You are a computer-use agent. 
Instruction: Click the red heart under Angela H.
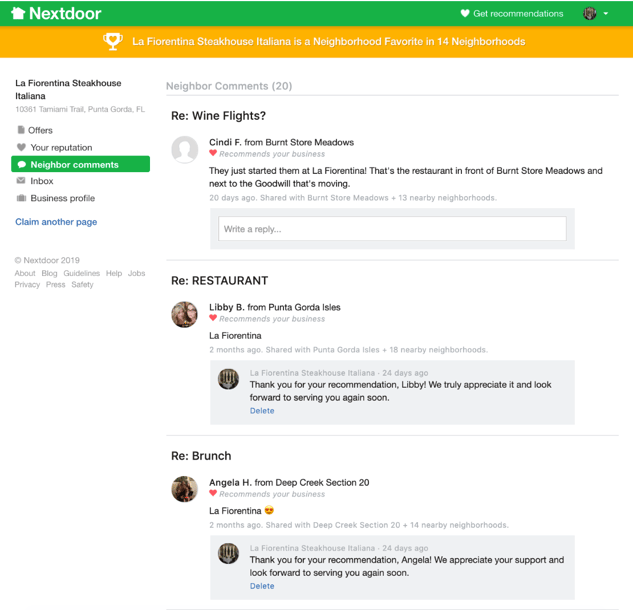click(213, 493)
